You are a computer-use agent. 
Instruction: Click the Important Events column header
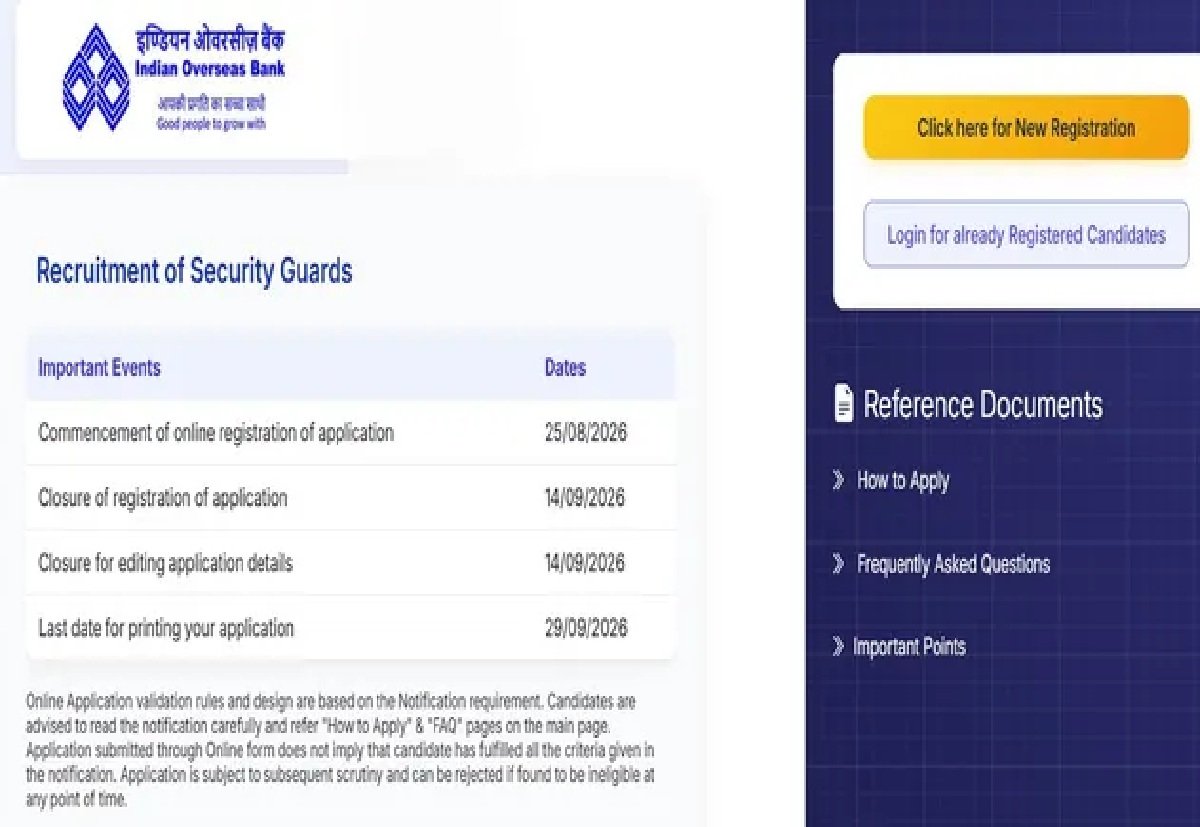[99, 368]
